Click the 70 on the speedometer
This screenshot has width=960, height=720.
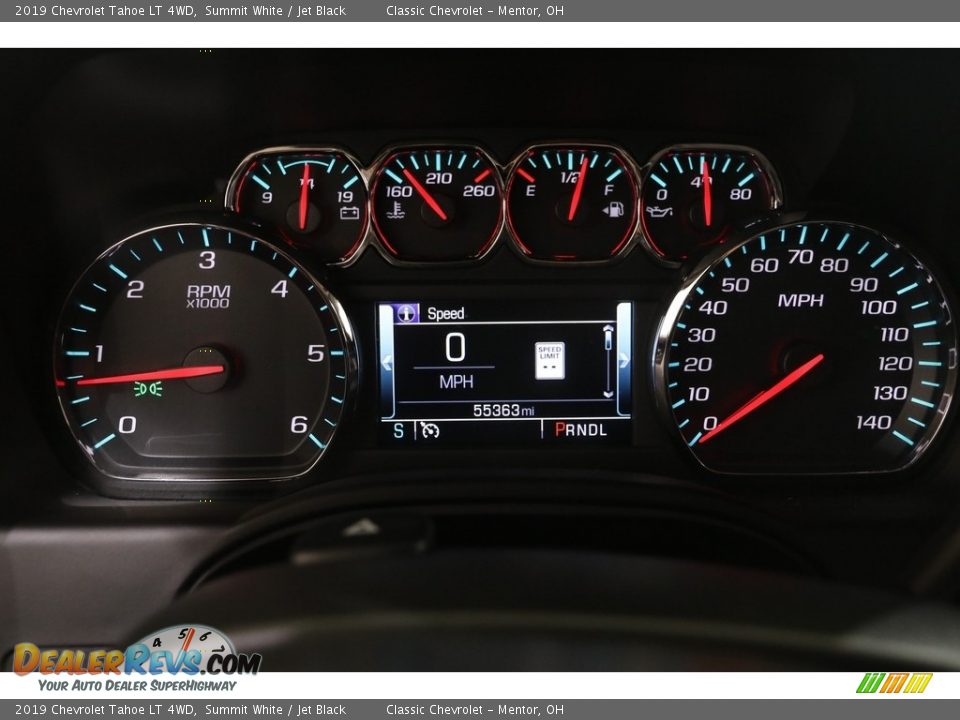tap(800, 257)
